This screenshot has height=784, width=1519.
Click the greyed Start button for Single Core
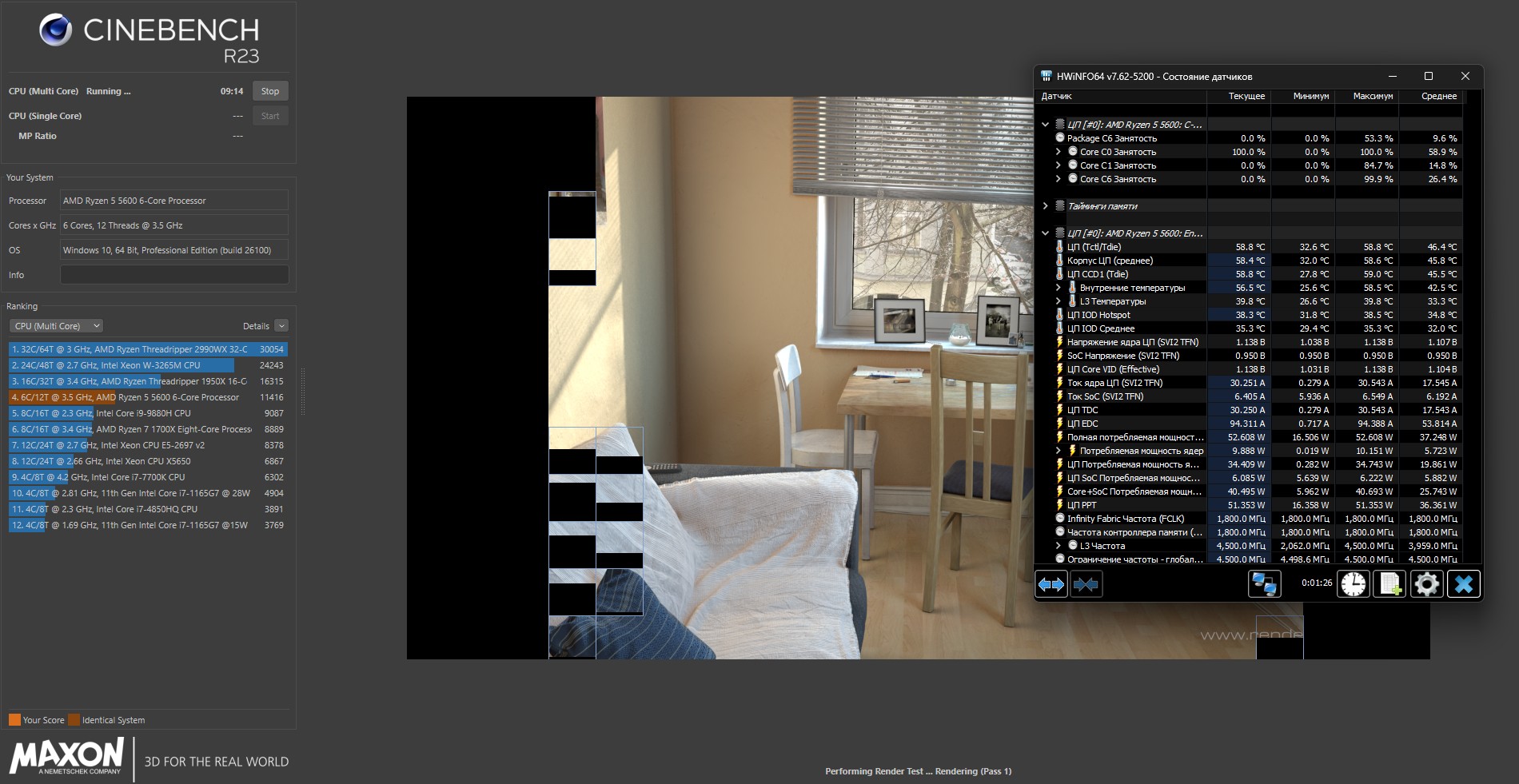coord(270,116)
